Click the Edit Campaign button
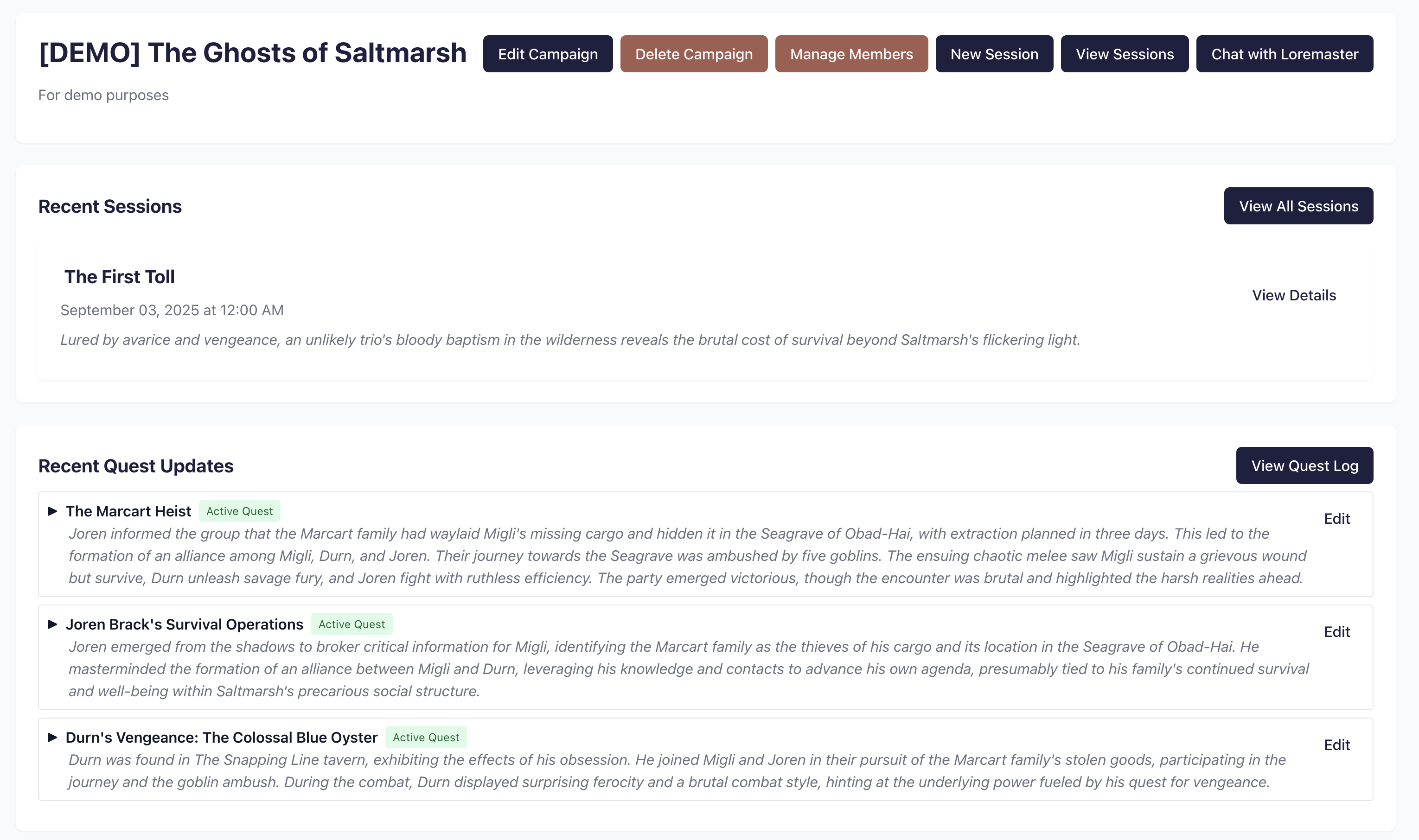The width and height of the screenshot is (1419, 840). 548,54
